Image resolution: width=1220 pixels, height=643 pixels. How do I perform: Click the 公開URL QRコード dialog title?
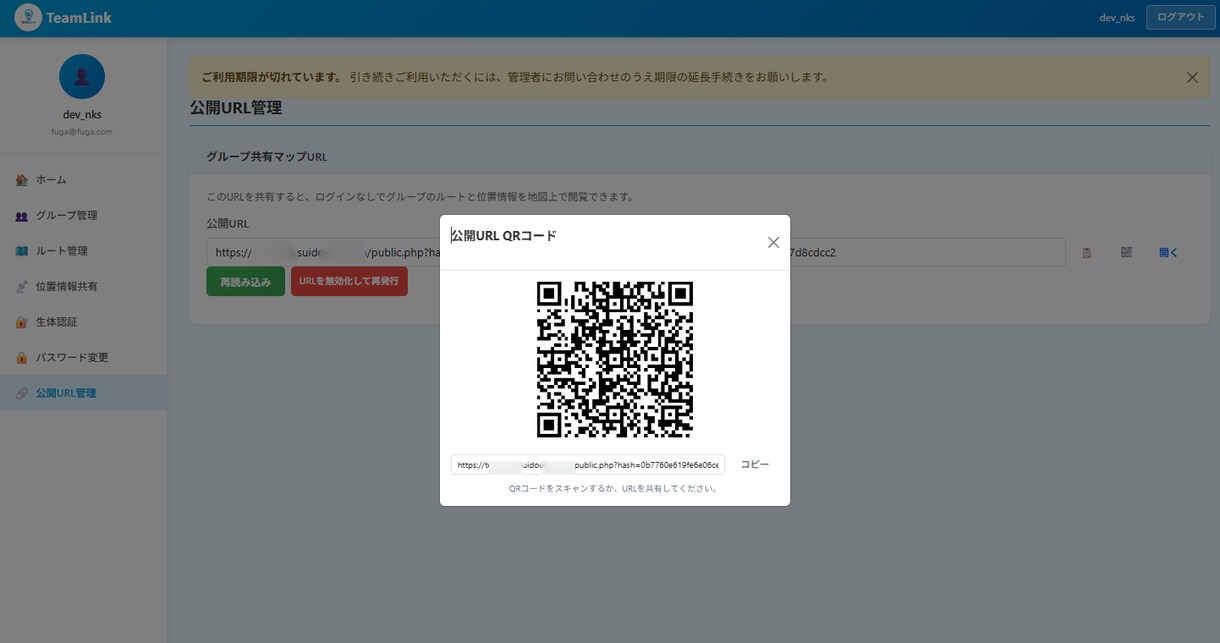(x=503, y=236)
